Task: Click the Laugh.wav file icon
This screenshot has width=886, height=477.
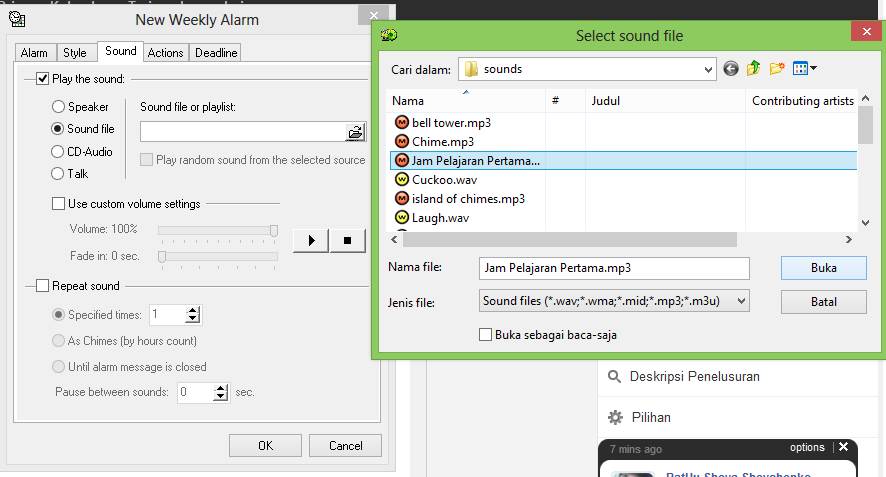Action: 402,217
